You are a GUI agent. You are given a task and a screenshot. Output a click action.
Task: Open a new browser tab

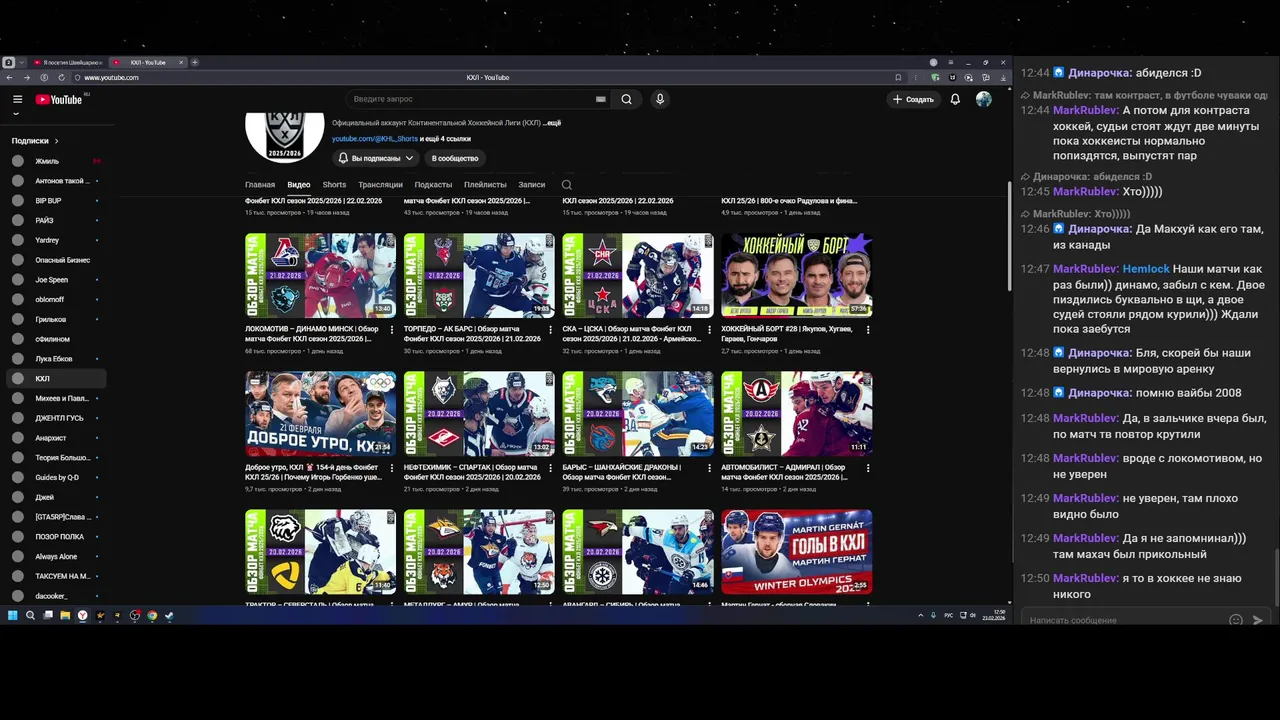[195, 62]
